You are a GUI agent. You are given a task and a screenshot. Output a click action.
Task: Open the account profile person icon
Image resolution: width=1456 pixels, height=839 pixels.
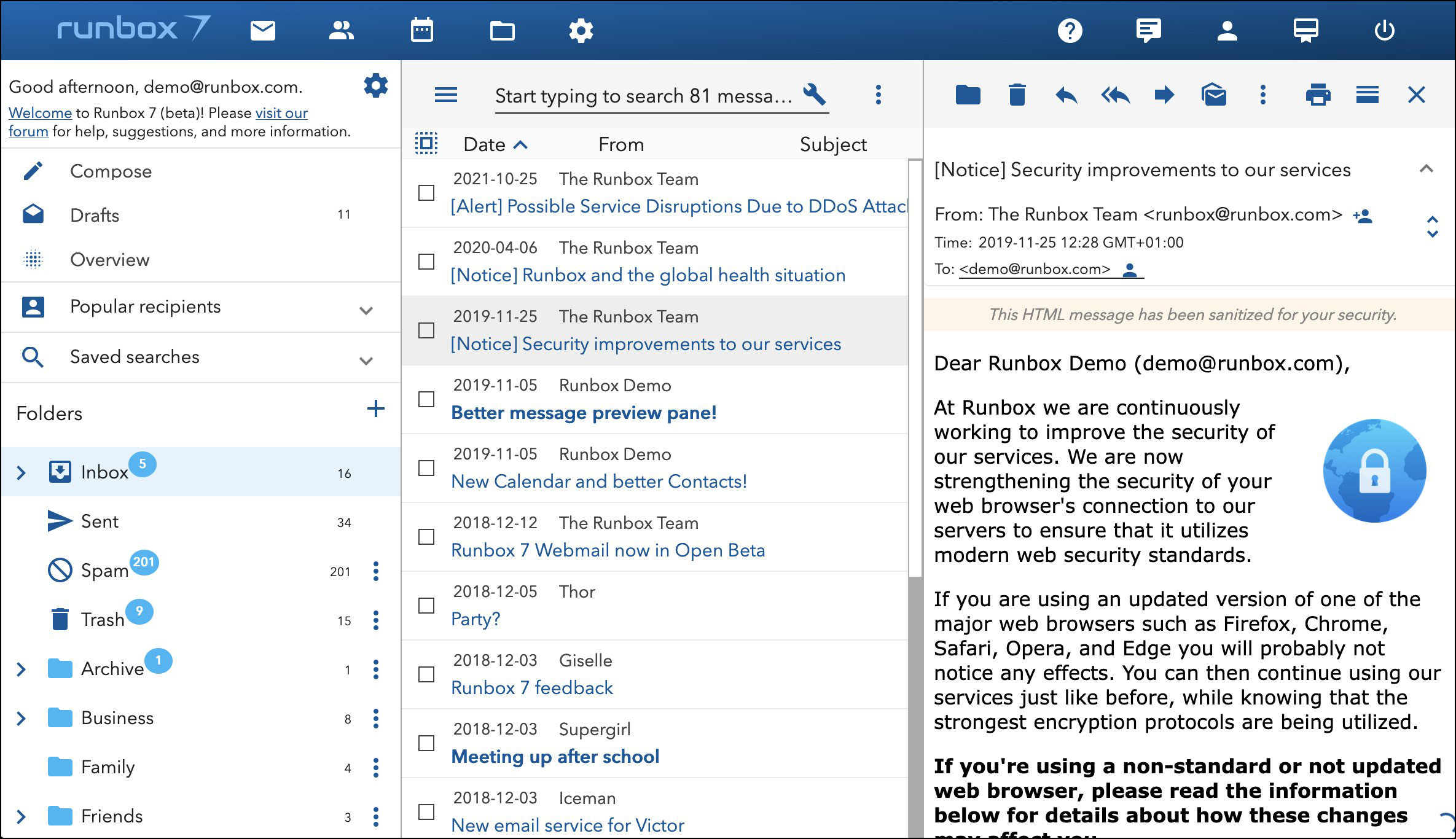1227,30
